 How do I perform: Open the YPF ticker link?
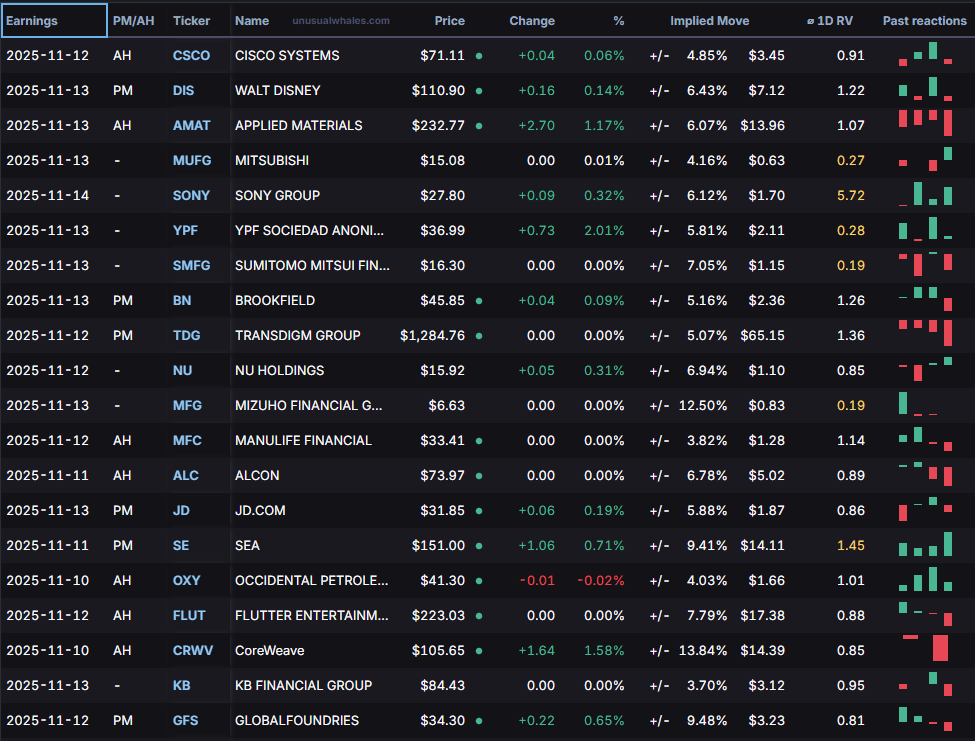(185, 231)
